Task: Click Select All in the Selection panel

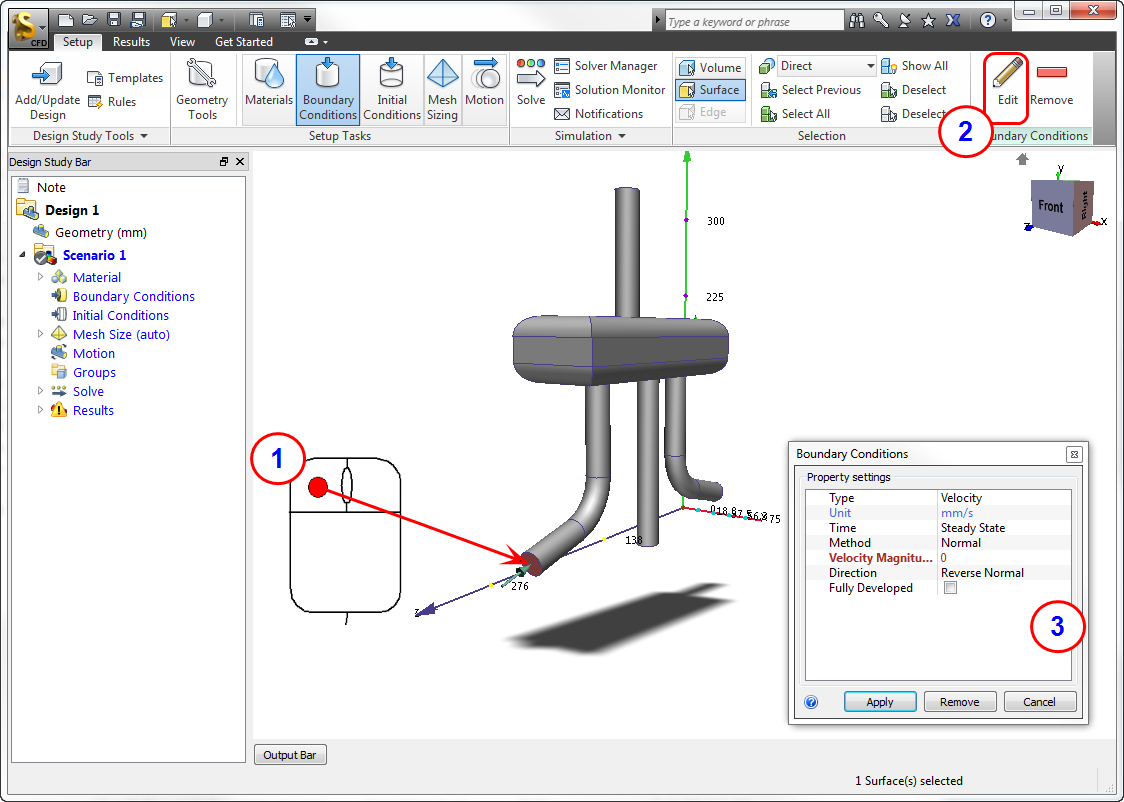Action: pyautogui.click(x=796, y=114)
